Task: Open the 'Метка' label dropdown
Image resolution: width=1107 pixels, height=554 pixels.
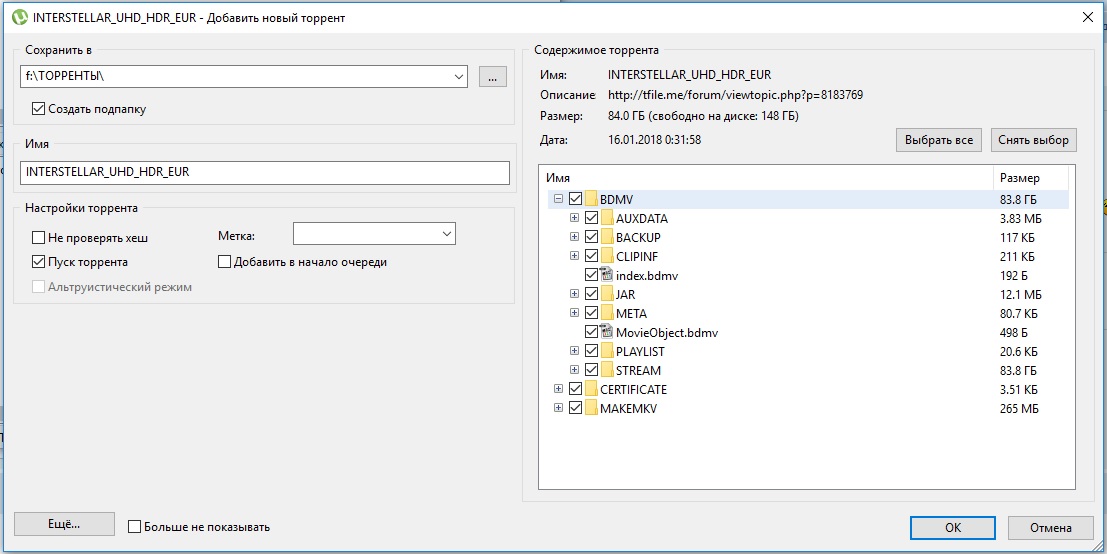Action: coord(445,234)
